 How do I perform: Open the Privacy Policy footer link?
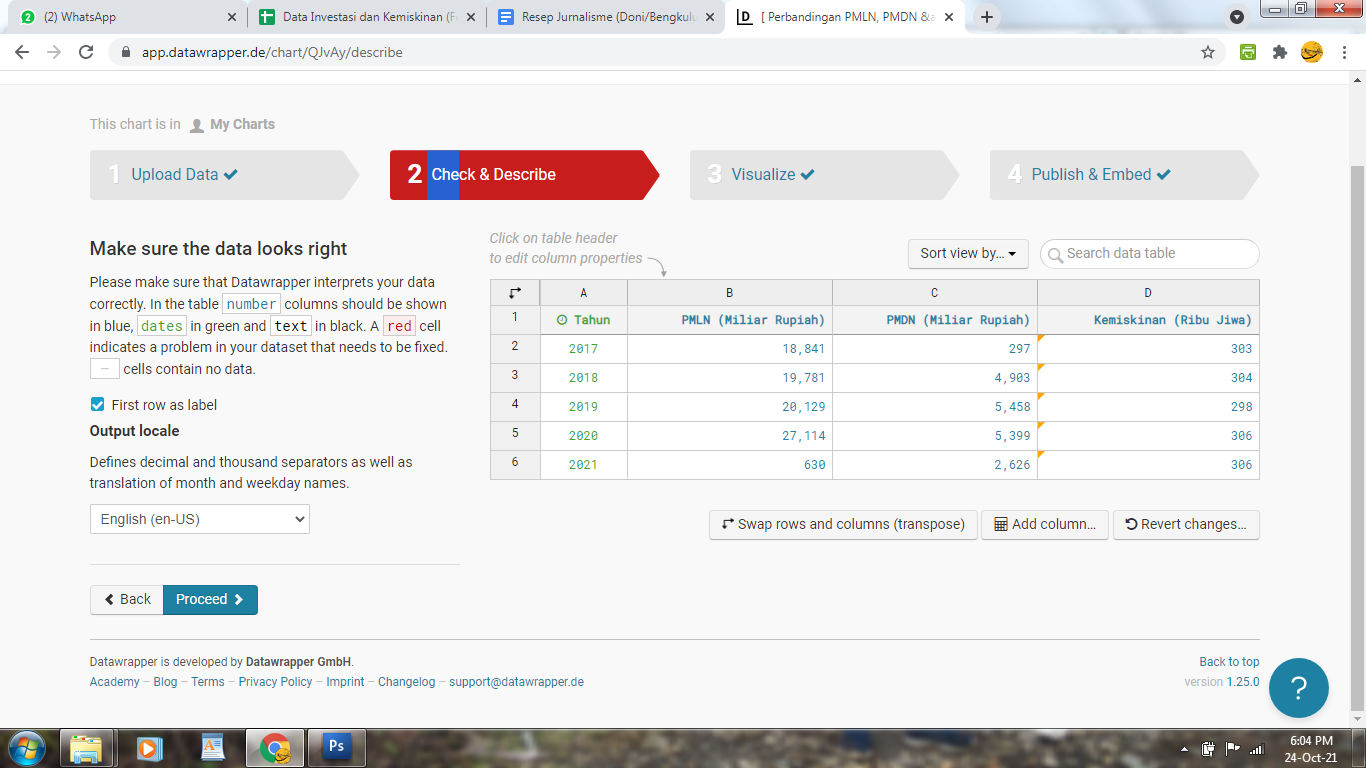(x=275, y=682)
